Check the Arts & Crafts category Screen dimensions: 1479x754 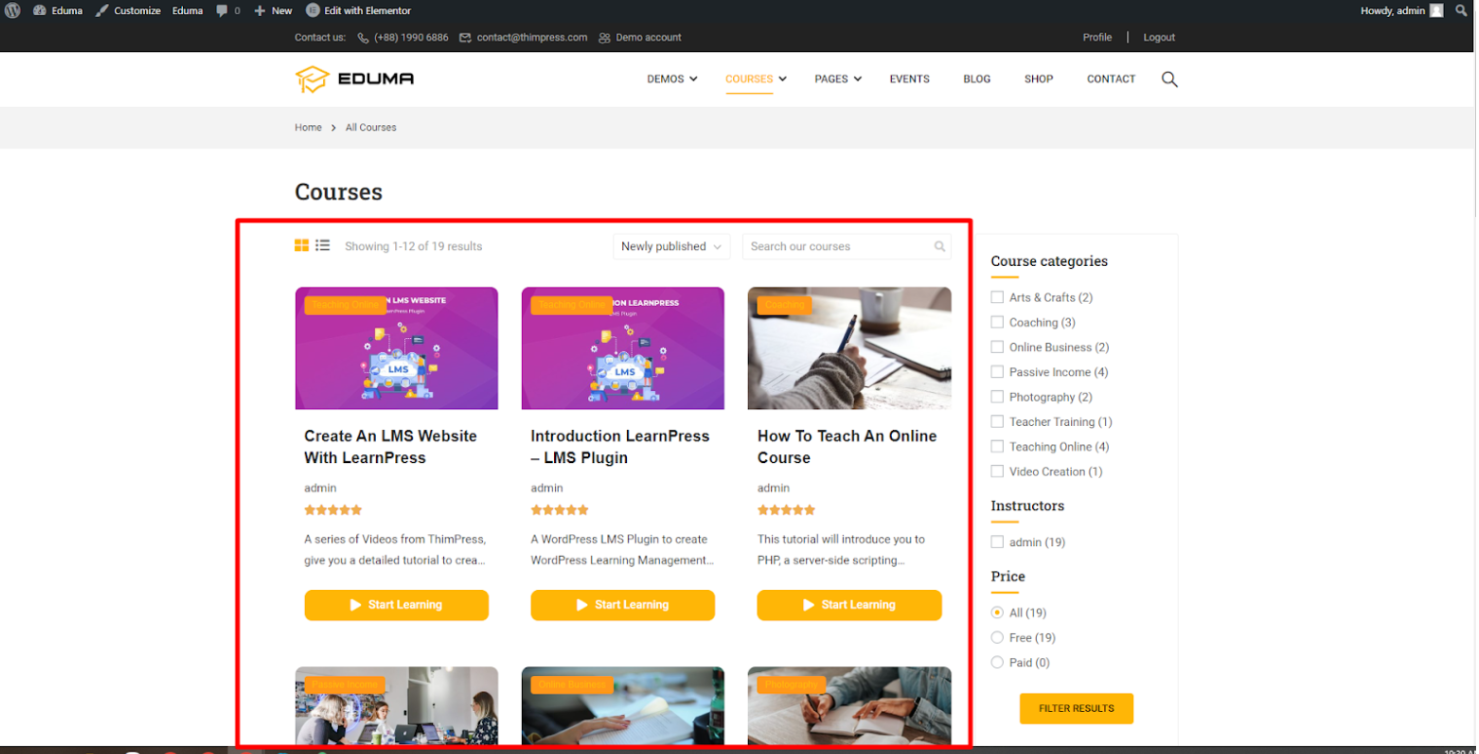tap(997, 297)
